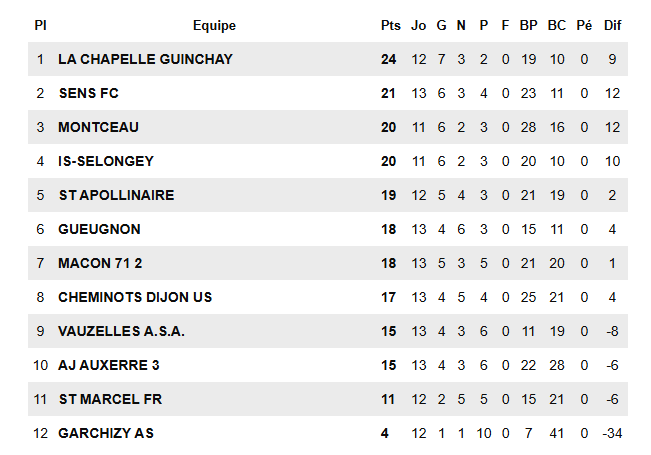Click the LA CHAPELLE GUINCHAY team name

click(x=145, y=59)
